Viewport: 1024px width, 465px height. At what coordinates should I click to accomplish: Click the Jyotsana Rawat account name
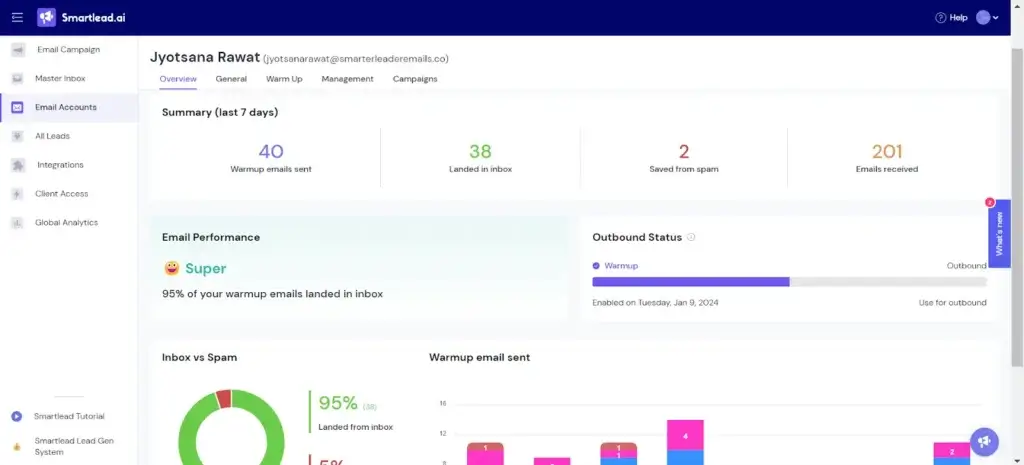pyautogui.click(x=205, y=57)
